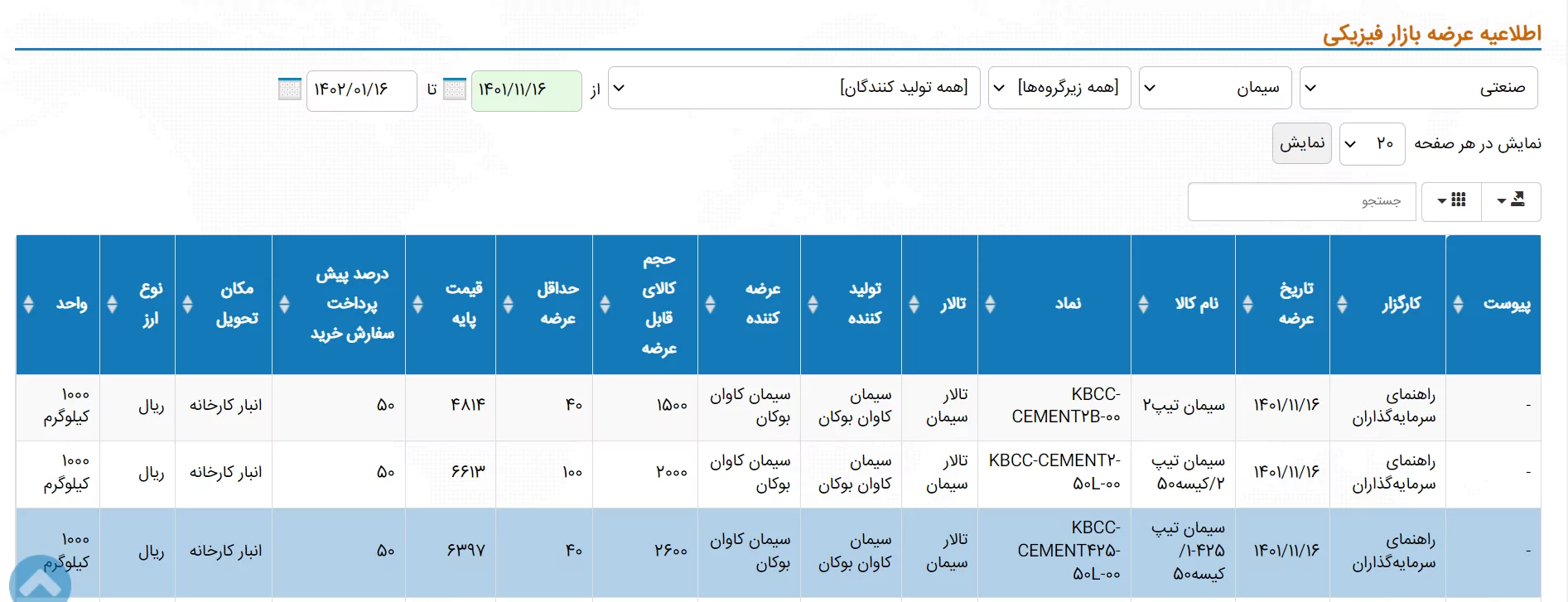Open calendar picker for start date
The image size is (1568, 602).
tap(455, 89)
